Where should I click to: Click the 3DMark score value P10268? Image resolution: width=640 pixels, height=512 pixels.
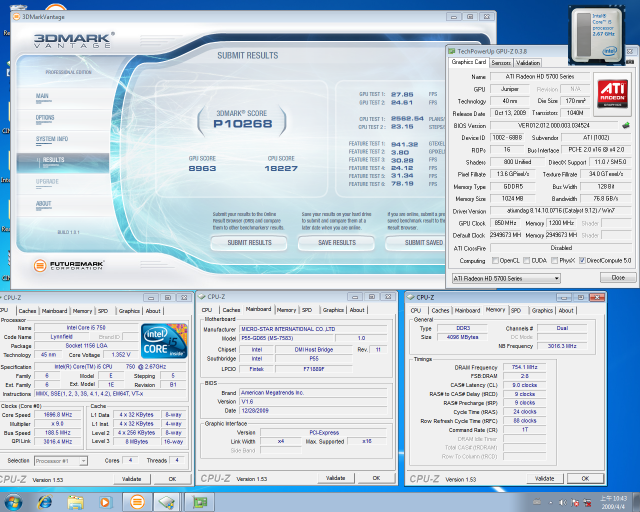(x=242, y=124)
